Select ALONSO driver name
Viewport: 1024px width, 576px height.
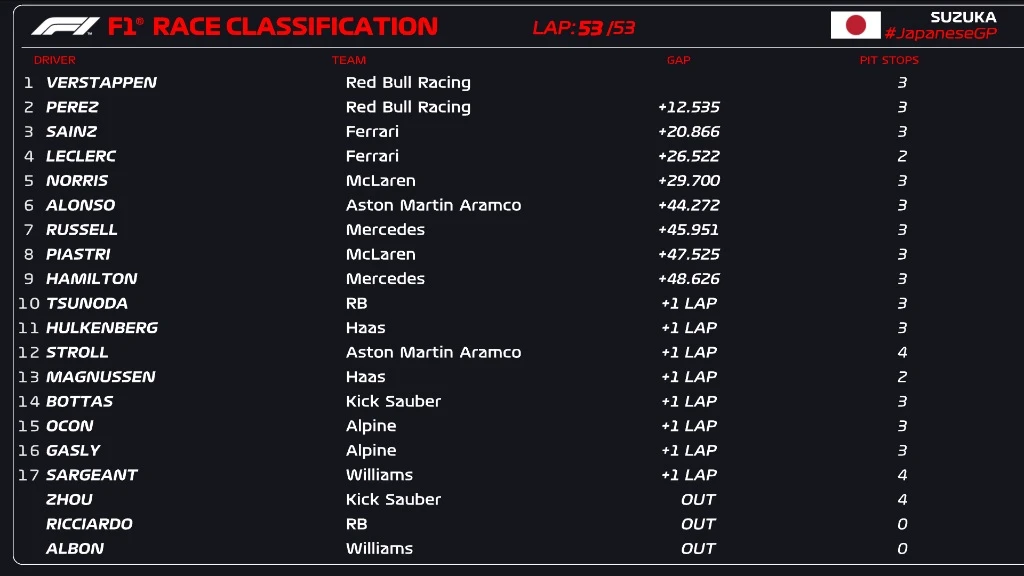click(x=80, y=205)
